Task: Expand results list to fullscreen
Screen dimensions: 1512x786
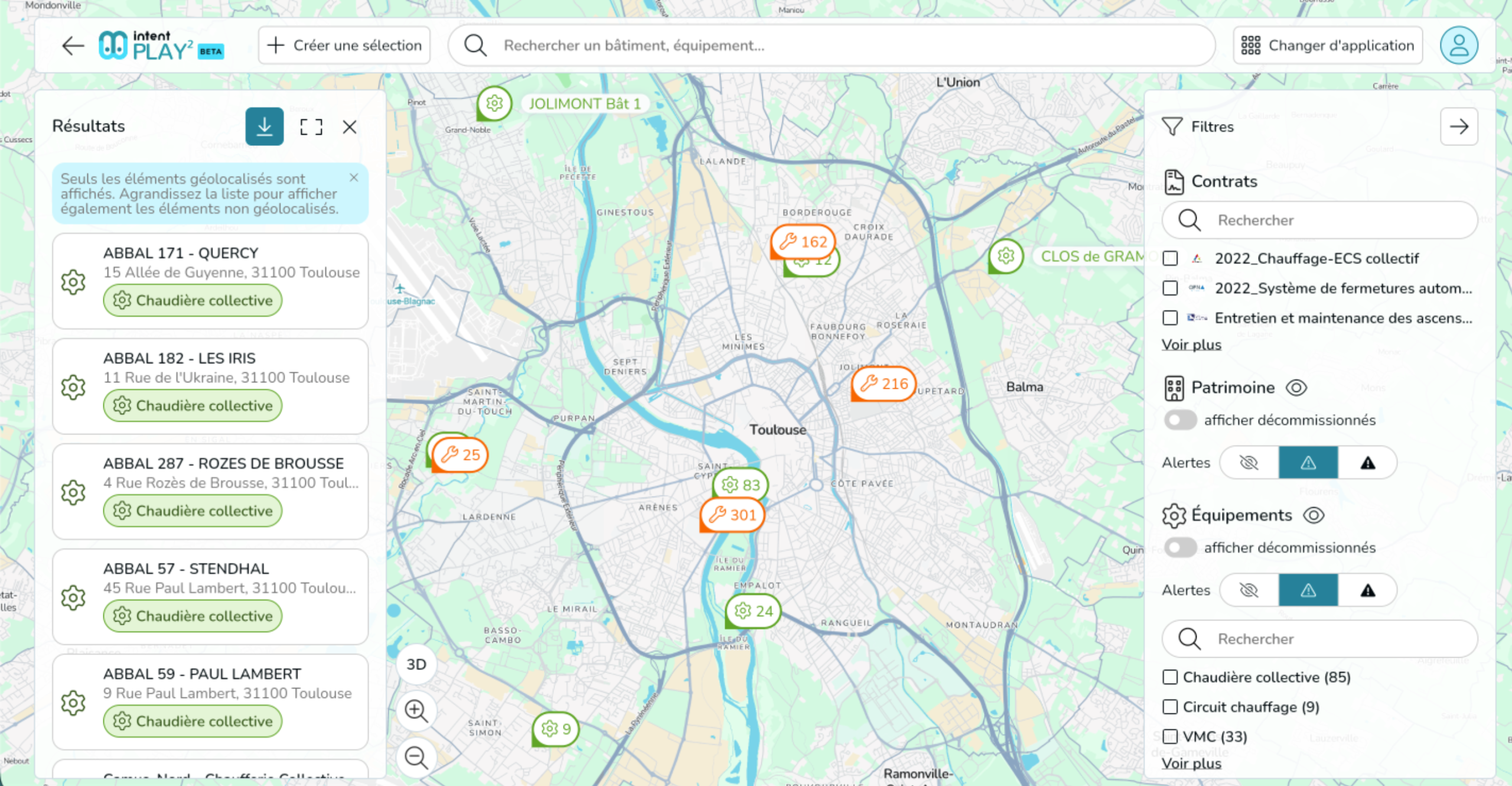Action: click(311, 126)
